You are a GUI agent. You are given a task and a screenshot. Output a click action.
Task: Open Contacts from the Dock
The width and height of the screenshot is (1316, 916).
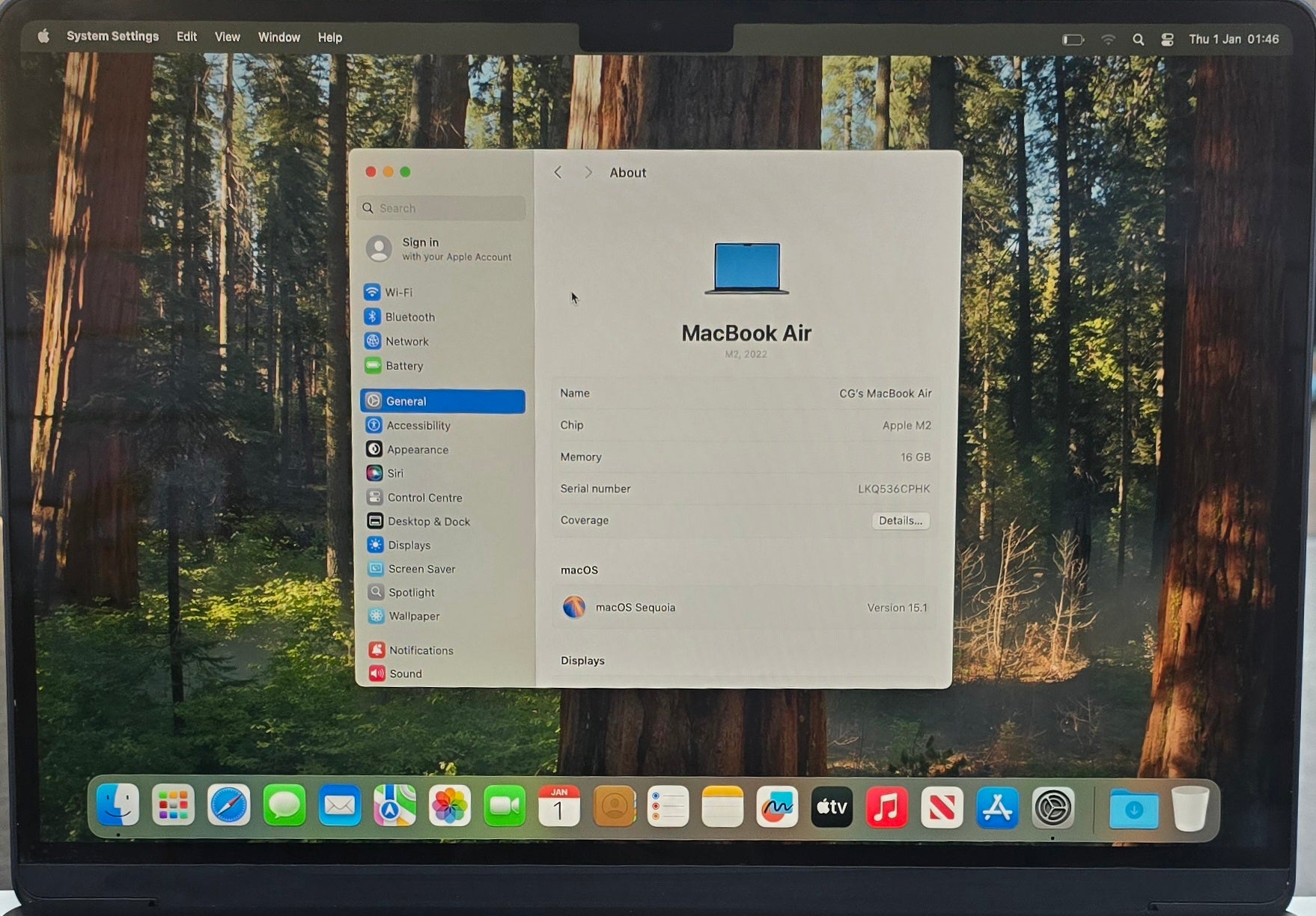[x=614, y=806]
